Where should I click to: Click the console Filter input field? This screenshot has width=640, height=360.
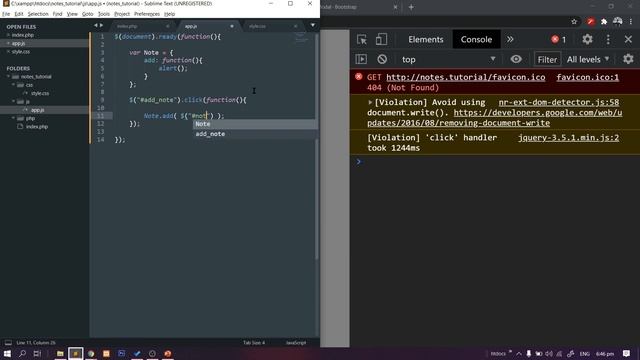coord(547,59)
